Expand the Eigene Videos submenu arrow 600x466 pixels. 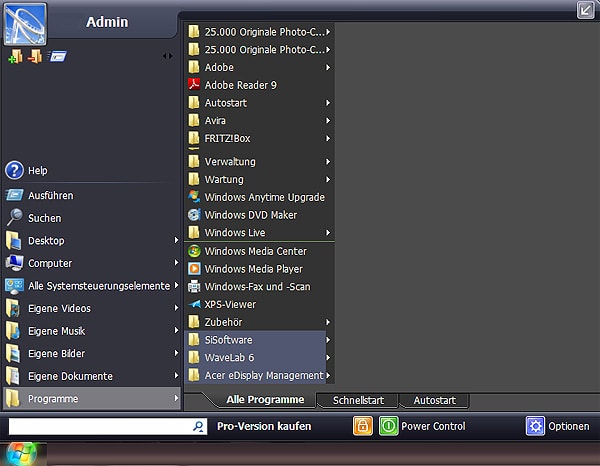click(x=176, y=308)
